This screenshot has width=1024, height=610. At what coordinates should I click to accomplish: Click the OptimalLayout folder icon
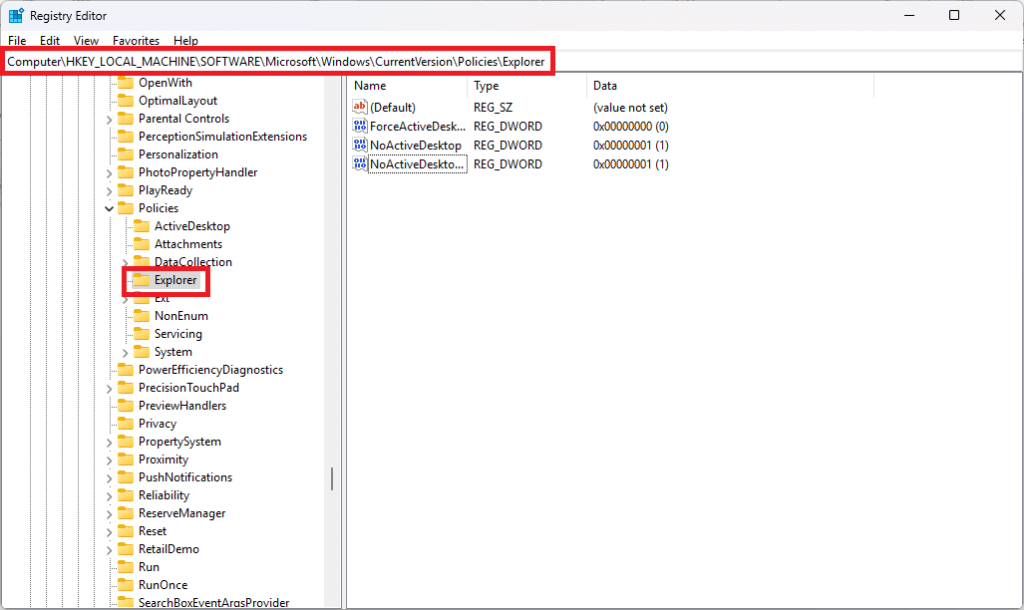tap(125, 101)
